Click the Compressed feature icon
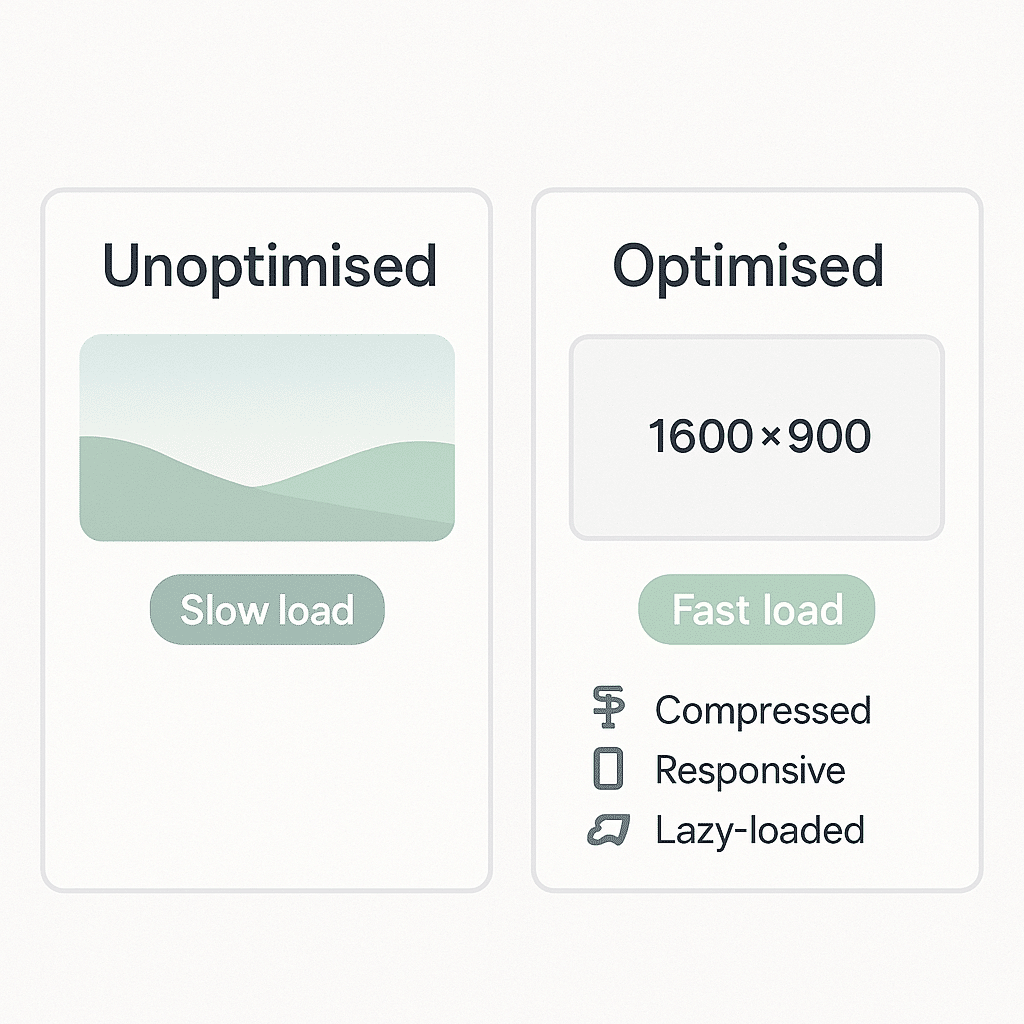The width and height of the screenshot is (1024, 1024). [x=608, y=709]
